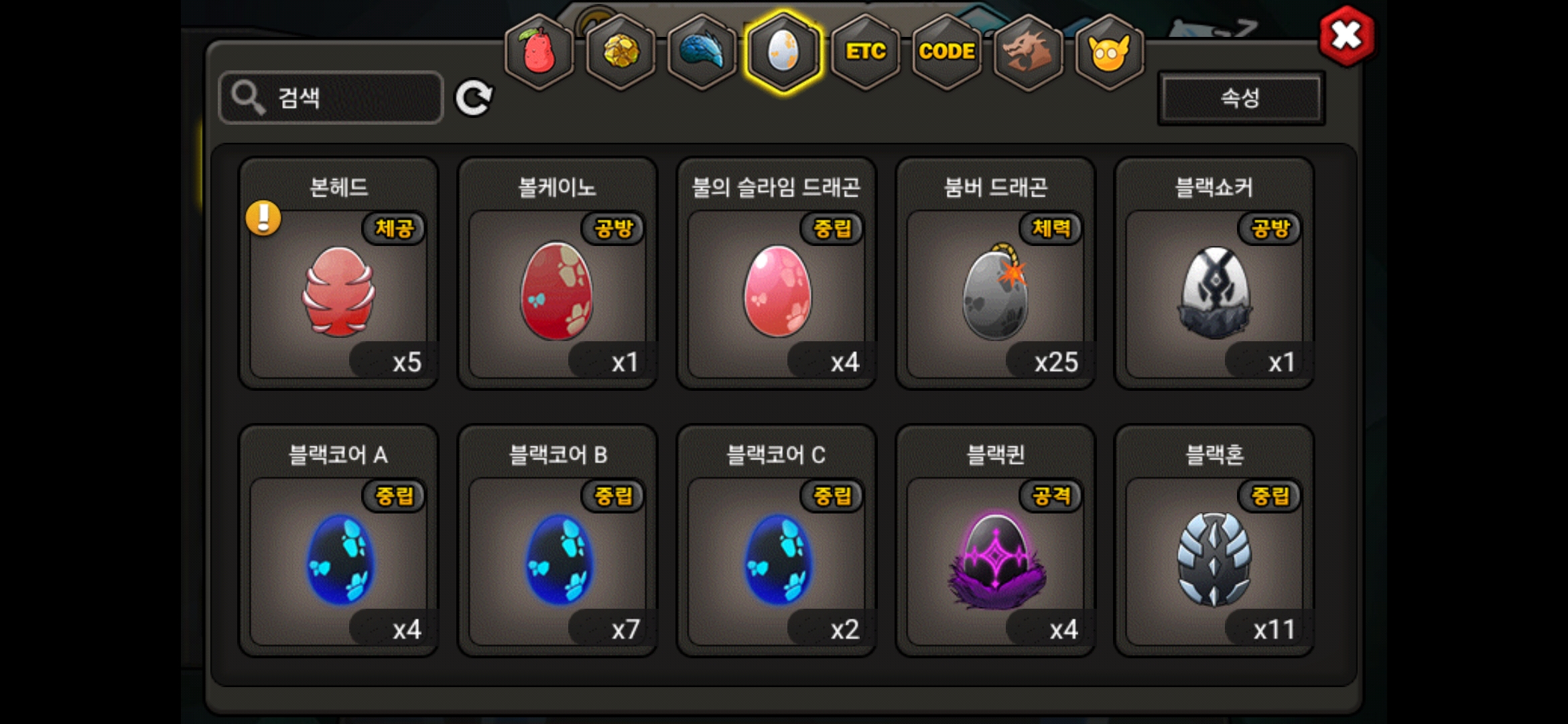Choose the 볼케이노 egg item
Screen dimensions: 1568x724
click(x=558, y=274)
